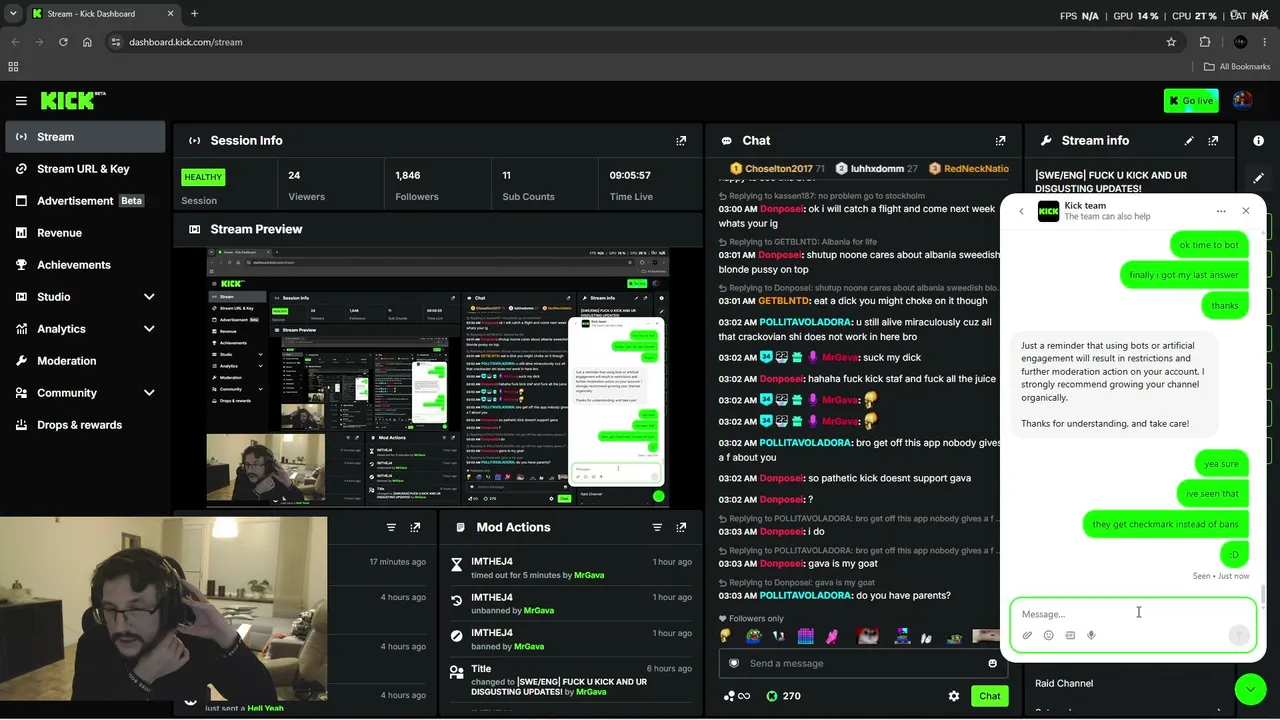This screenshot has width=1280, height=720.
Task: Click the Choselton2017 chatter name
Action: (x=779, y=169)
